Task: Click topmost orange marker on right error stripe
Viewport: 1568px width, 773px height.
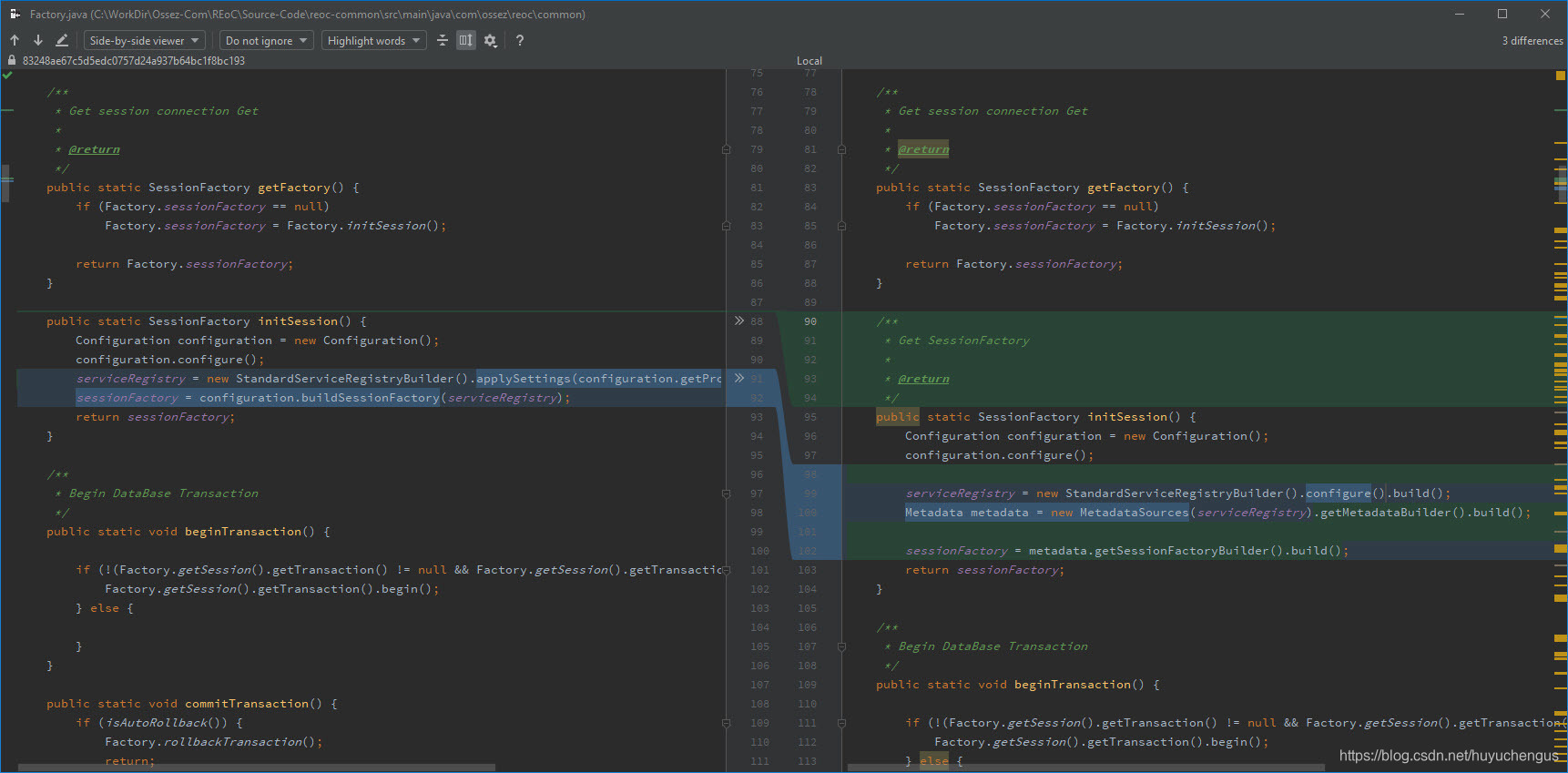Action: pos(1561,76)
